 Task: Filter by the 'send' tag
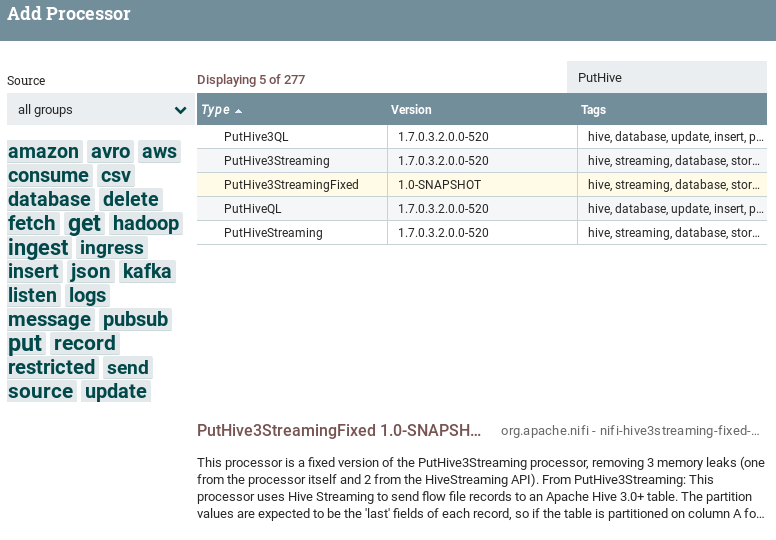click(x=128, y=367)
